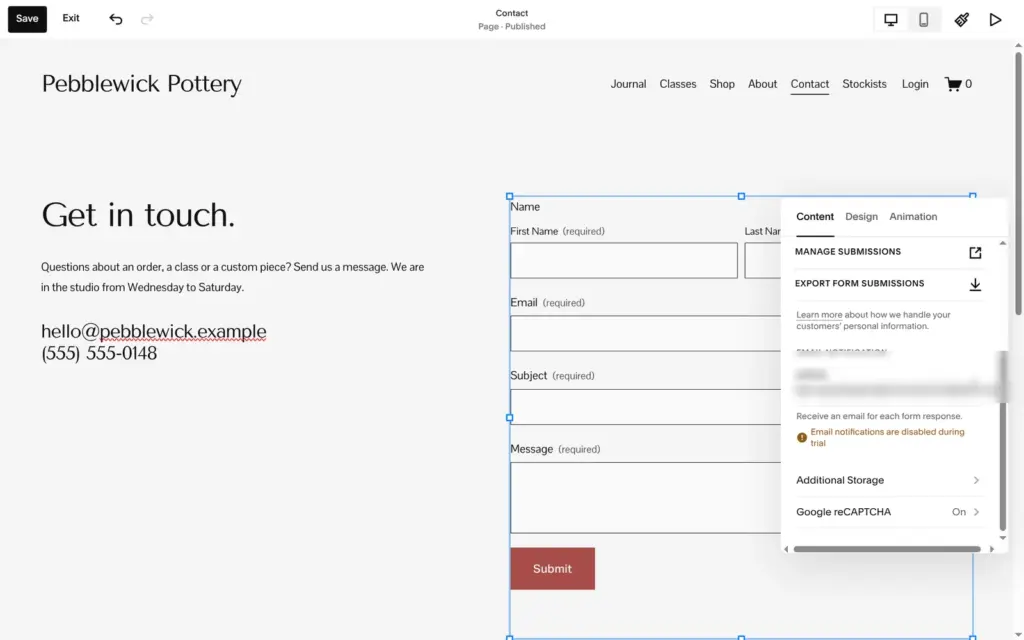Open the Classes nav link
This screenshot has height=640, width=1024.
(x=678, y=84)
